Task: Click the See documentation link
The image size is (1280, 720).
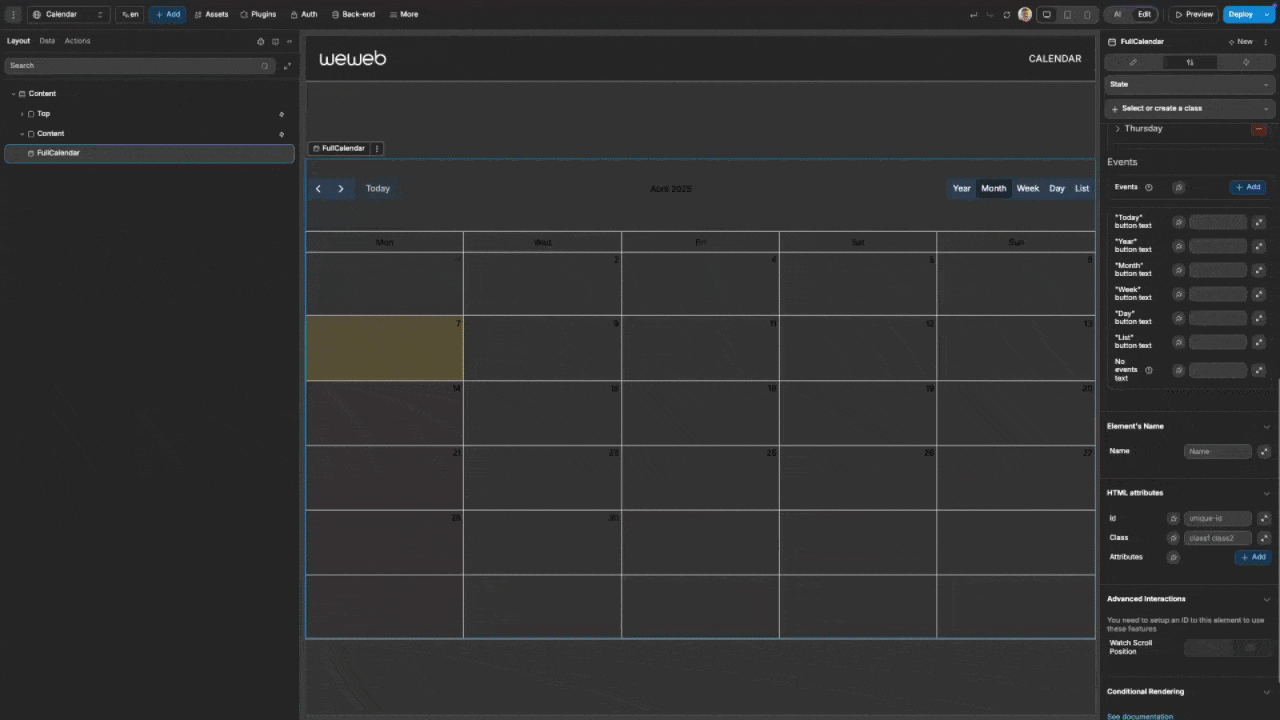Action: coord(1140,716)
